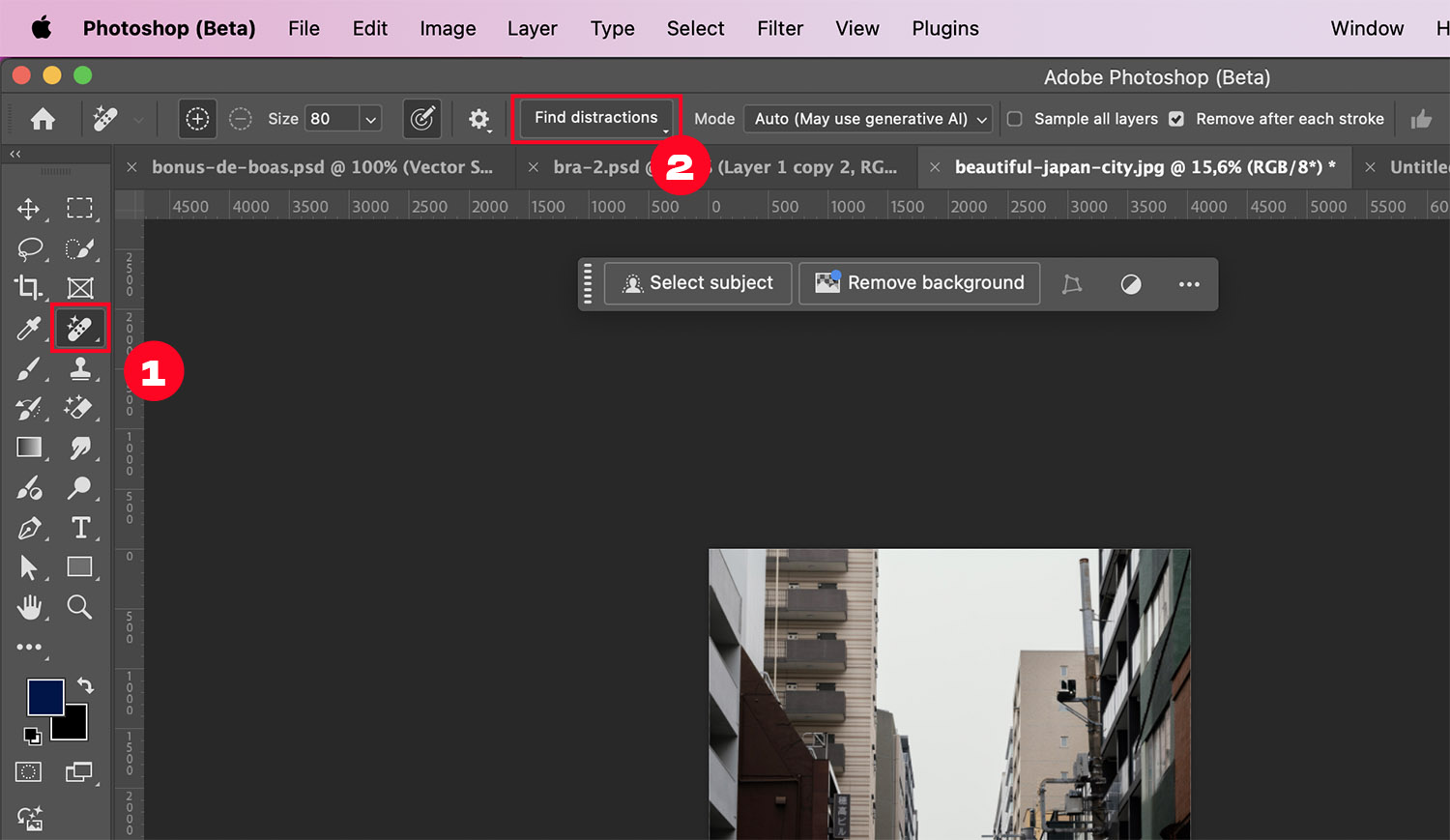This screenshot has height=840, width=1450.
Task: Give feedback with the thumbs-up icon
Action: pos(1421,119)
